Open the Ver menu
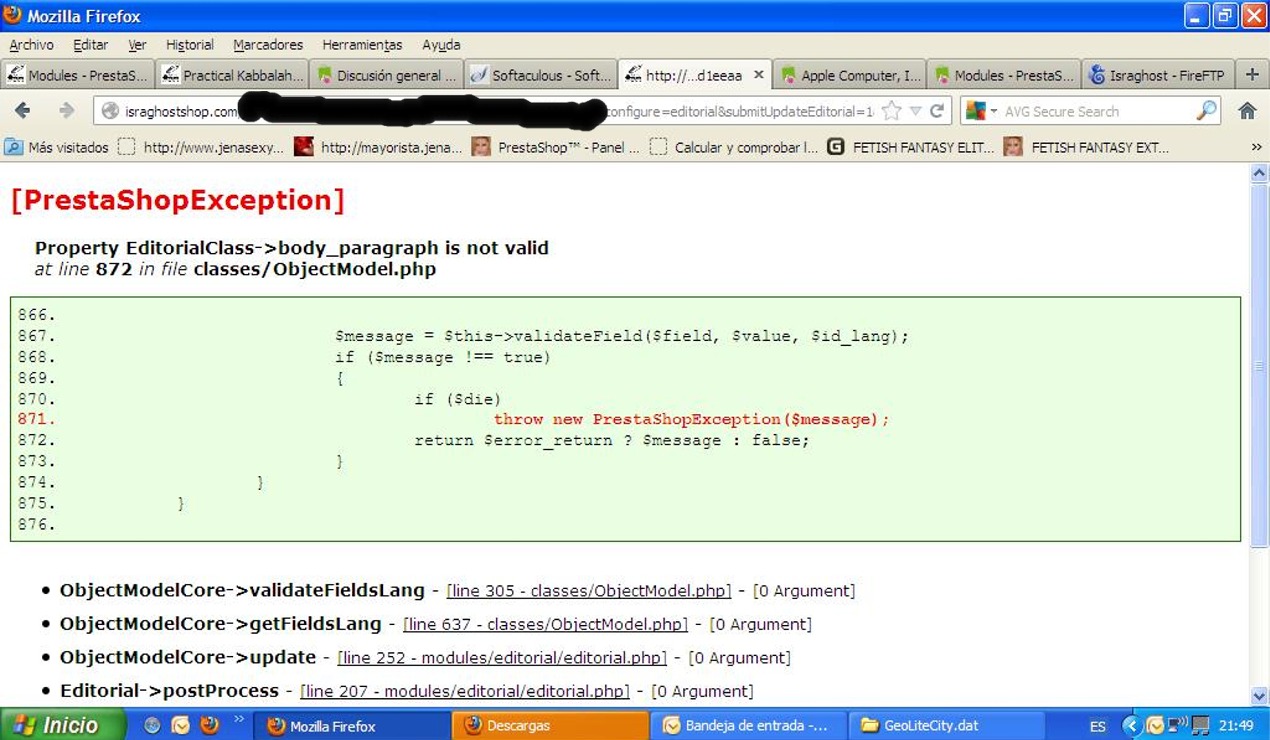Viewport: 1270px width, 740px height. click(x=137, y=45)
